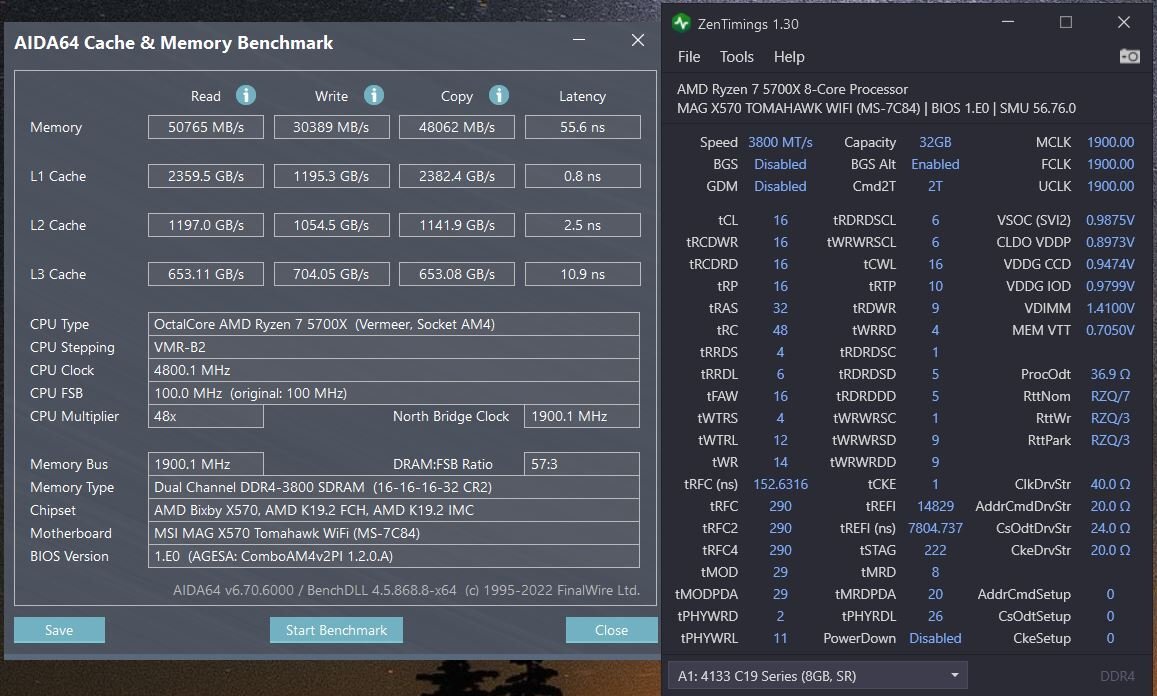Click the Copy info icon in AIDA64
Image resolution: width=1157 pixels, height=696 pixels.
(499, 95)
